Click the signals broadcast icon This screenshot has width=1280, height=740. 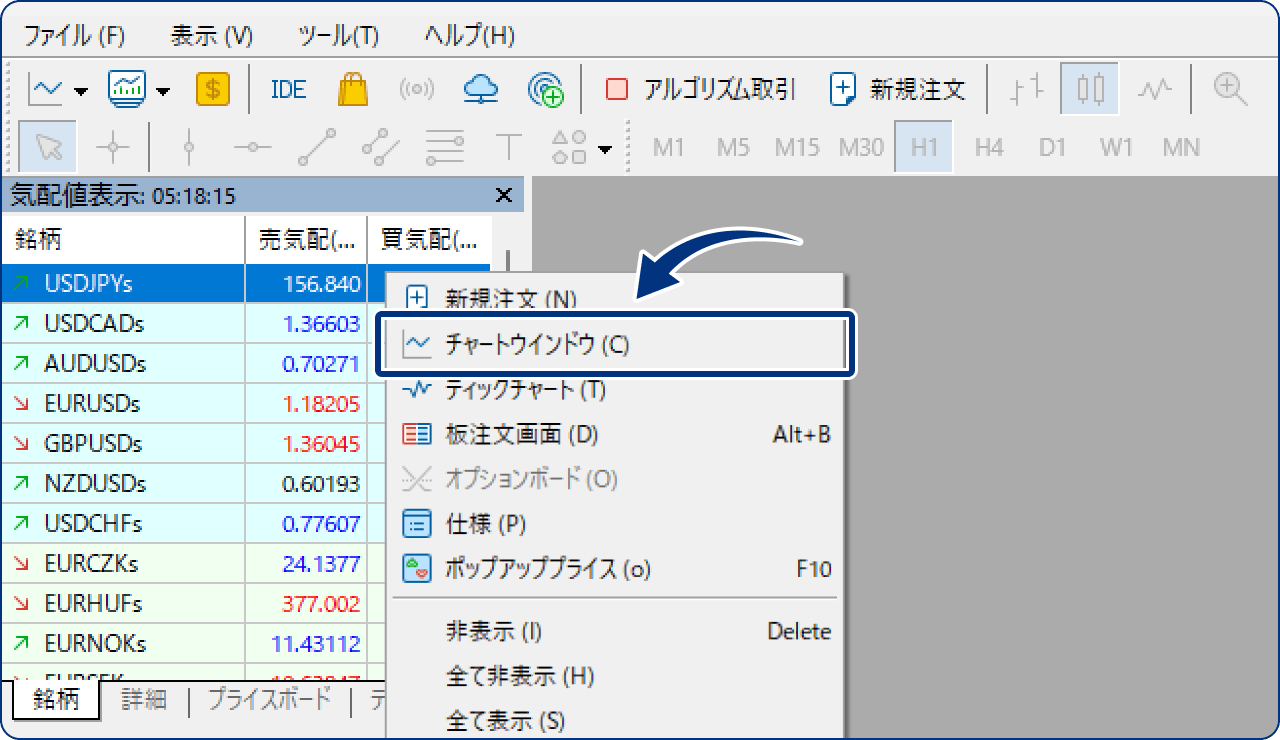tap(416, 90)
